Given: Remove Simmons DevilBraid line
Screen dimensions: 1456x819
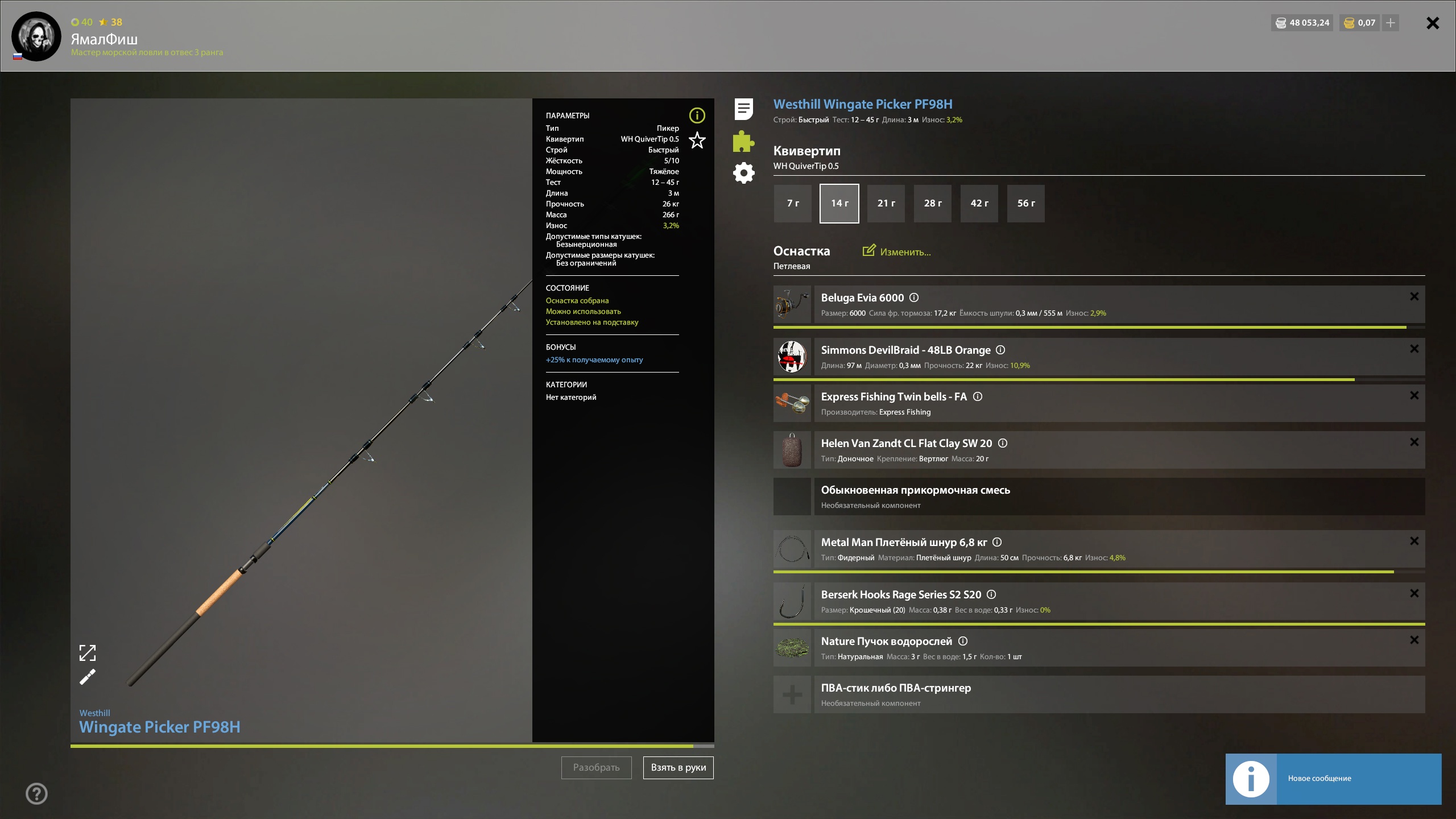Looking at the screenshot, I should pyautogui.click(x=1414, y=349).
